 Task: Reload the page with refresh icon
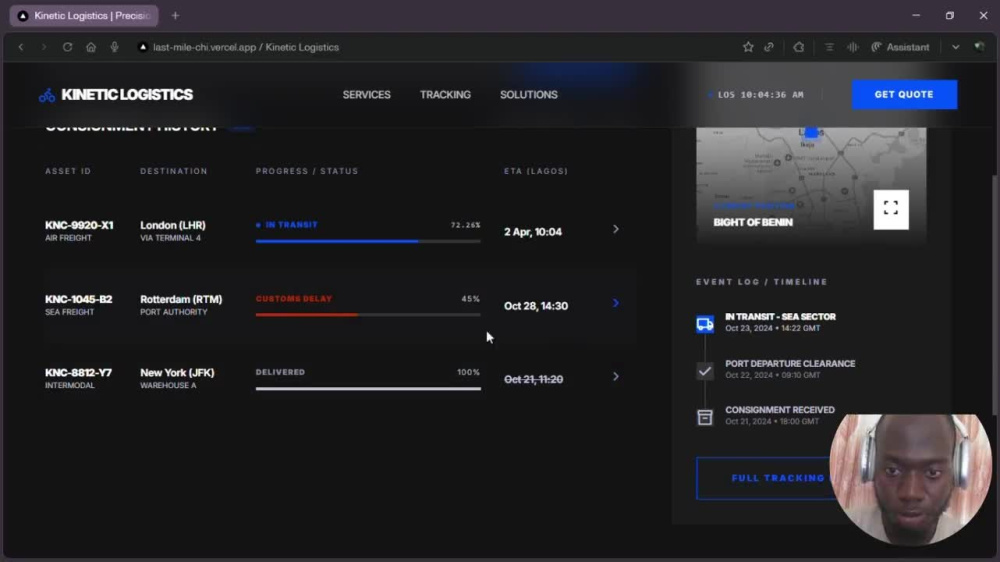tap(67, 47)
